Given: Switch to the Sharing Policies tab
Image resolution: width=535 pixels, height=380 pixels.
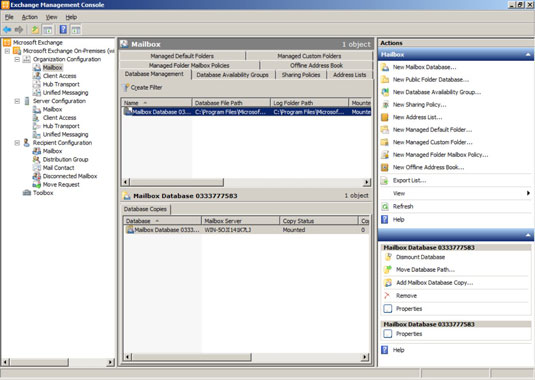Looking at the screenshot, I should [301, 75].
